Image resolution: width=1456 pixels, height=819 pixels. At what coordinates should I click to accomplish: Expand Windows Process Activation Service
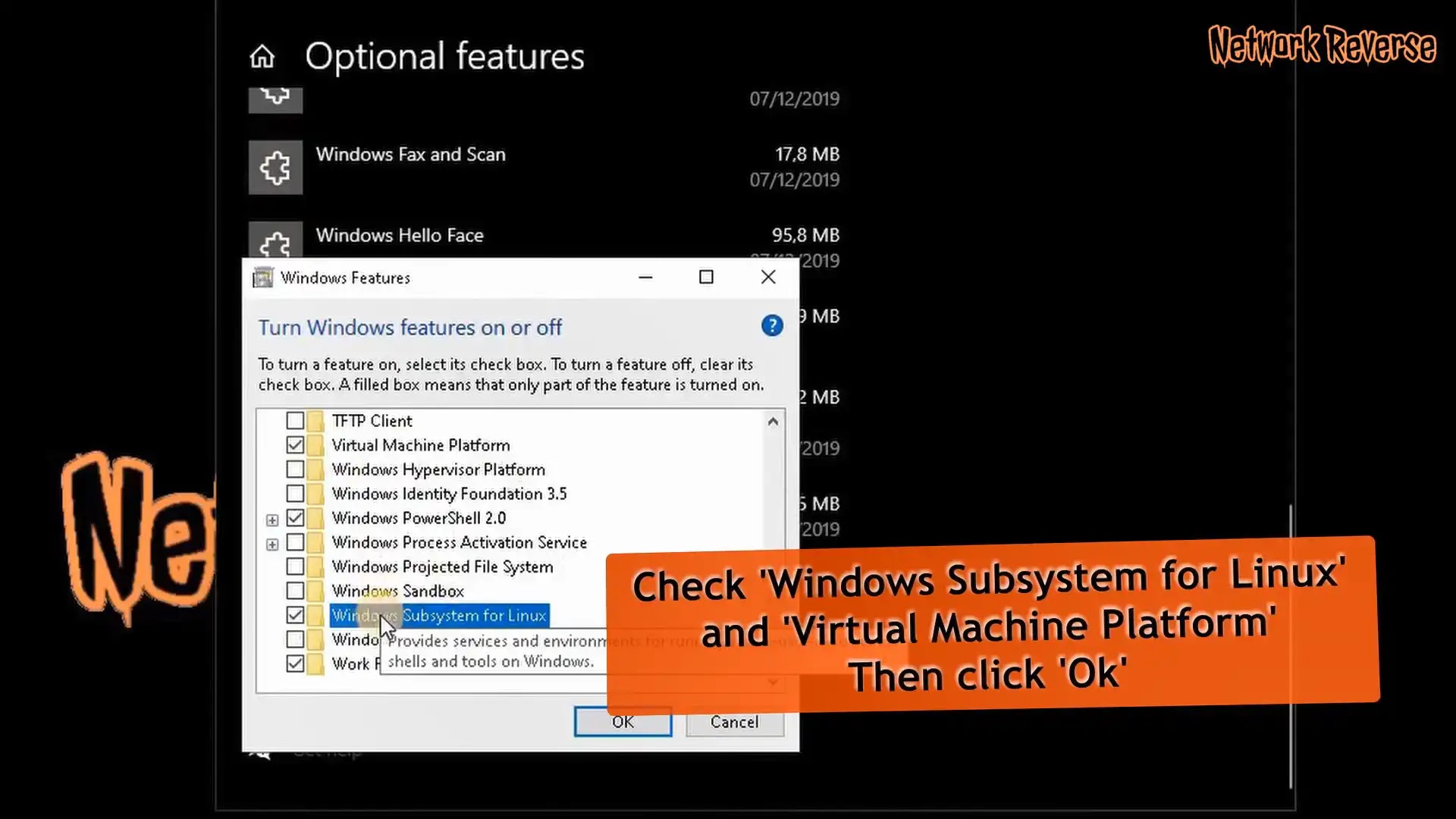(272, 543)
